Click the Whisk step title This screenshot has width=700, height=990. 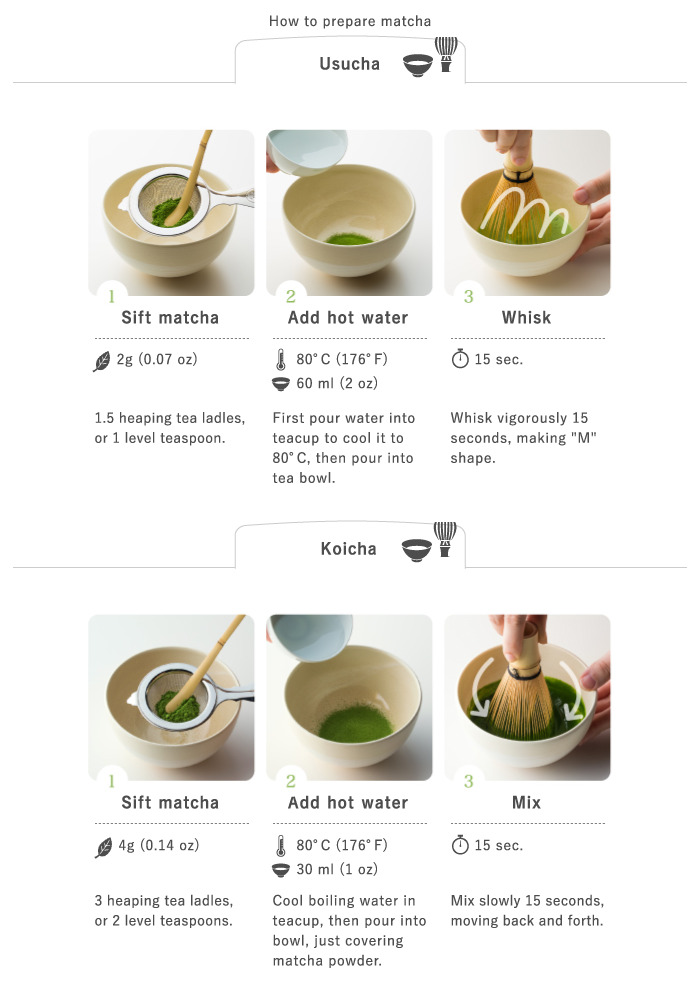tap(526, 318)
